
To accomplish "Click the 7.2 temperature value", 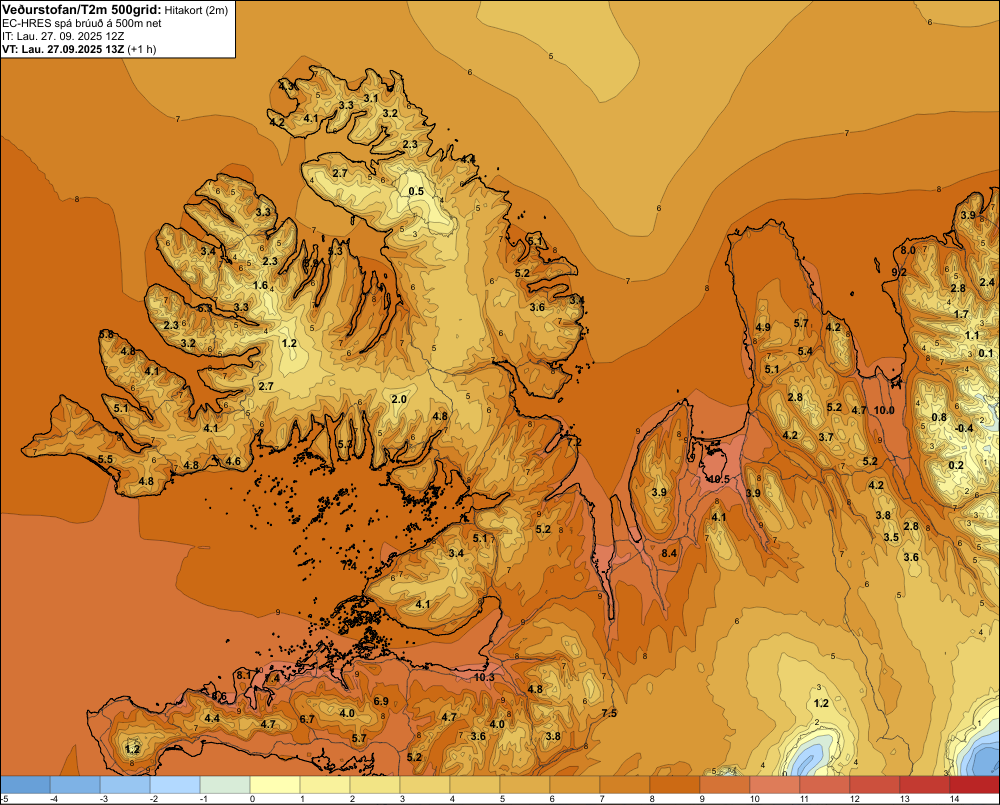I will [574, 442].
